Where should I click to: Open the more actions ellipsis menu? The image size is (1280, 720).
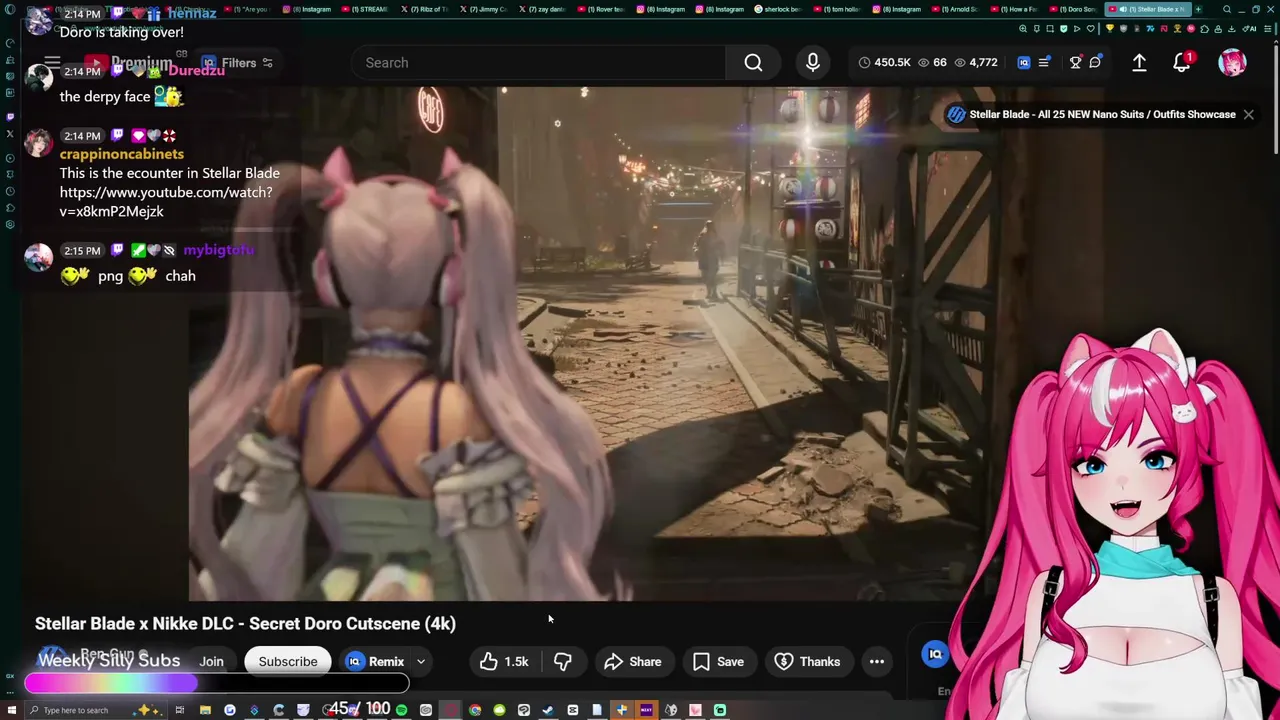tap(877, 661)
